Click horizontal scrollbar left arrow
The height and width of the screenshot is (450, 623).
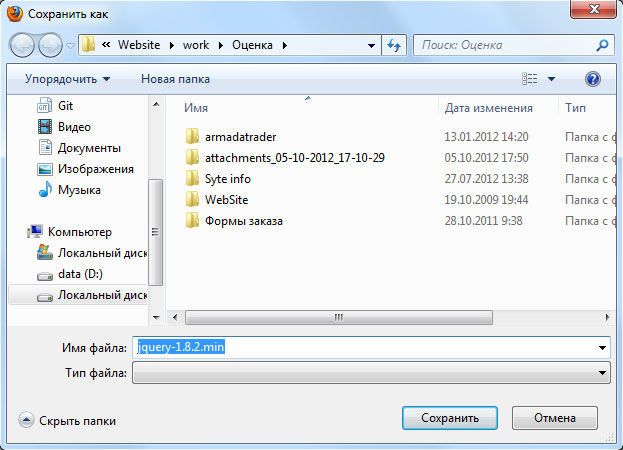pos(175,317)
